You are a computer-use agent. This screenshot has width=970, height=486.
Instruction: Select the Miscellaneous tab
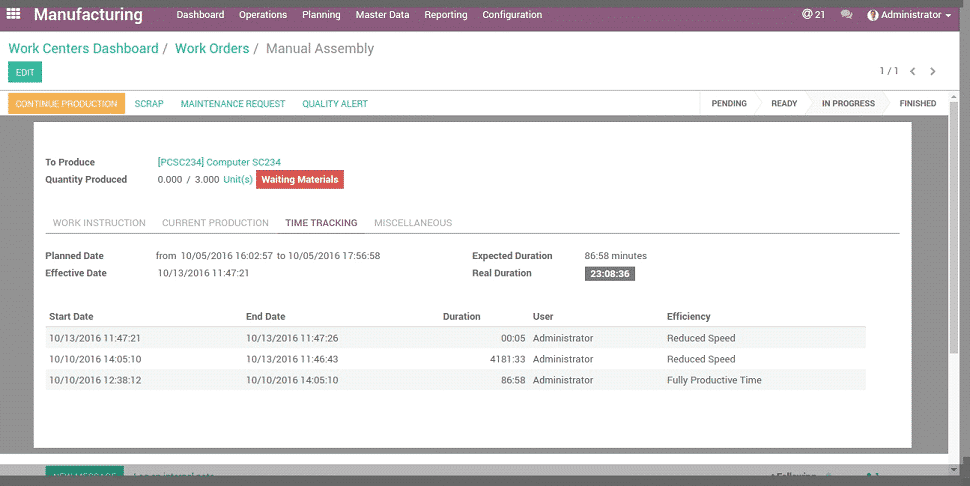(413, 223)
